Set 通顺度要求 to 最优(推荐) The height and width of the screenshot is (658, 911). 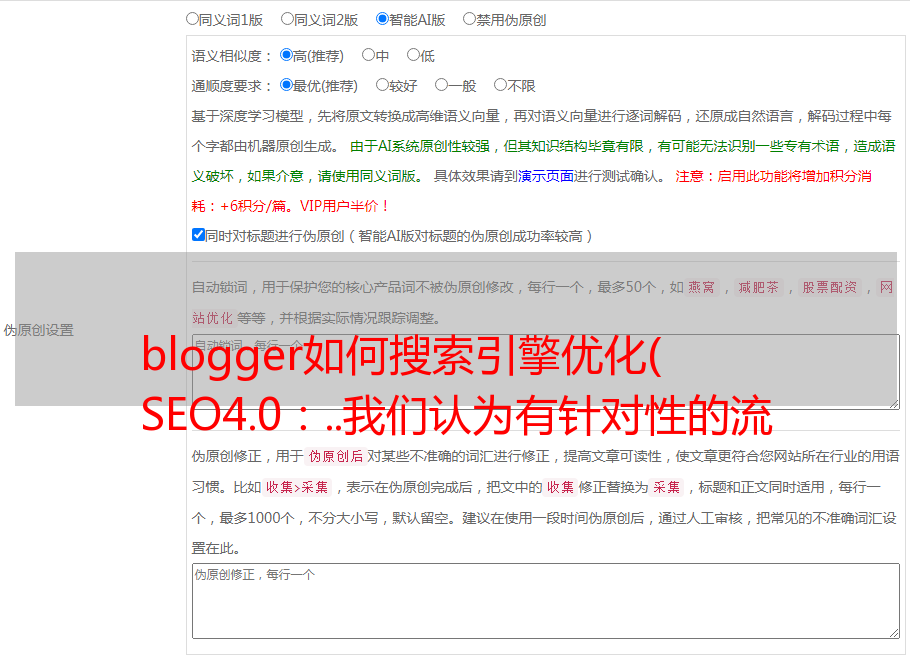[286, 85]
